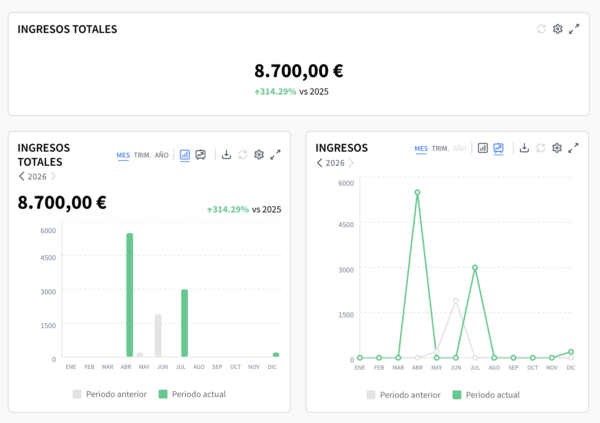Download the Ingresos line chart data
This screenshot has height=423, width=600.
[x=524, y=148]
